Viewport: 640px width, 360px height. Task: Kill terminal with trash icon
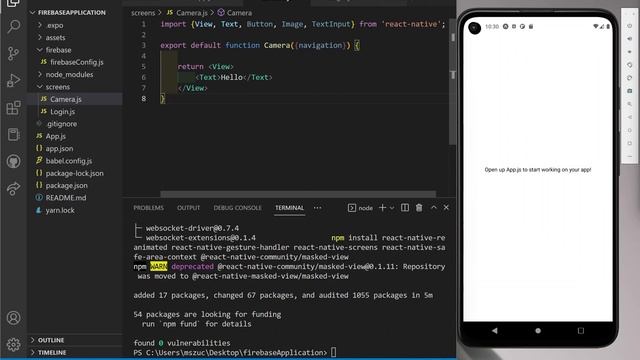pos(419,208)
